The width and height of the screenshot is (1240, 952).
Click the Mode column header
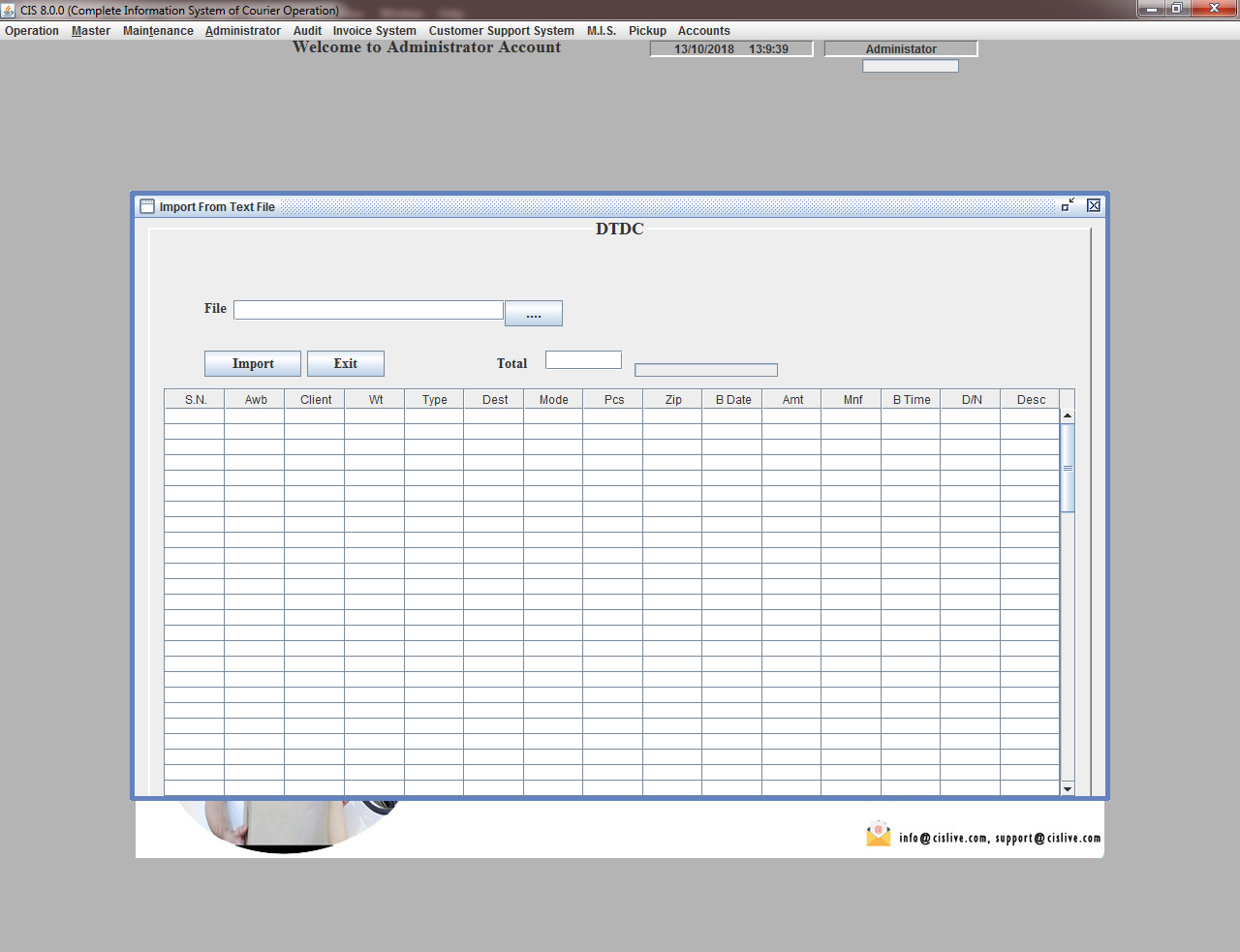pyautogui.click(x=554, y=399)
